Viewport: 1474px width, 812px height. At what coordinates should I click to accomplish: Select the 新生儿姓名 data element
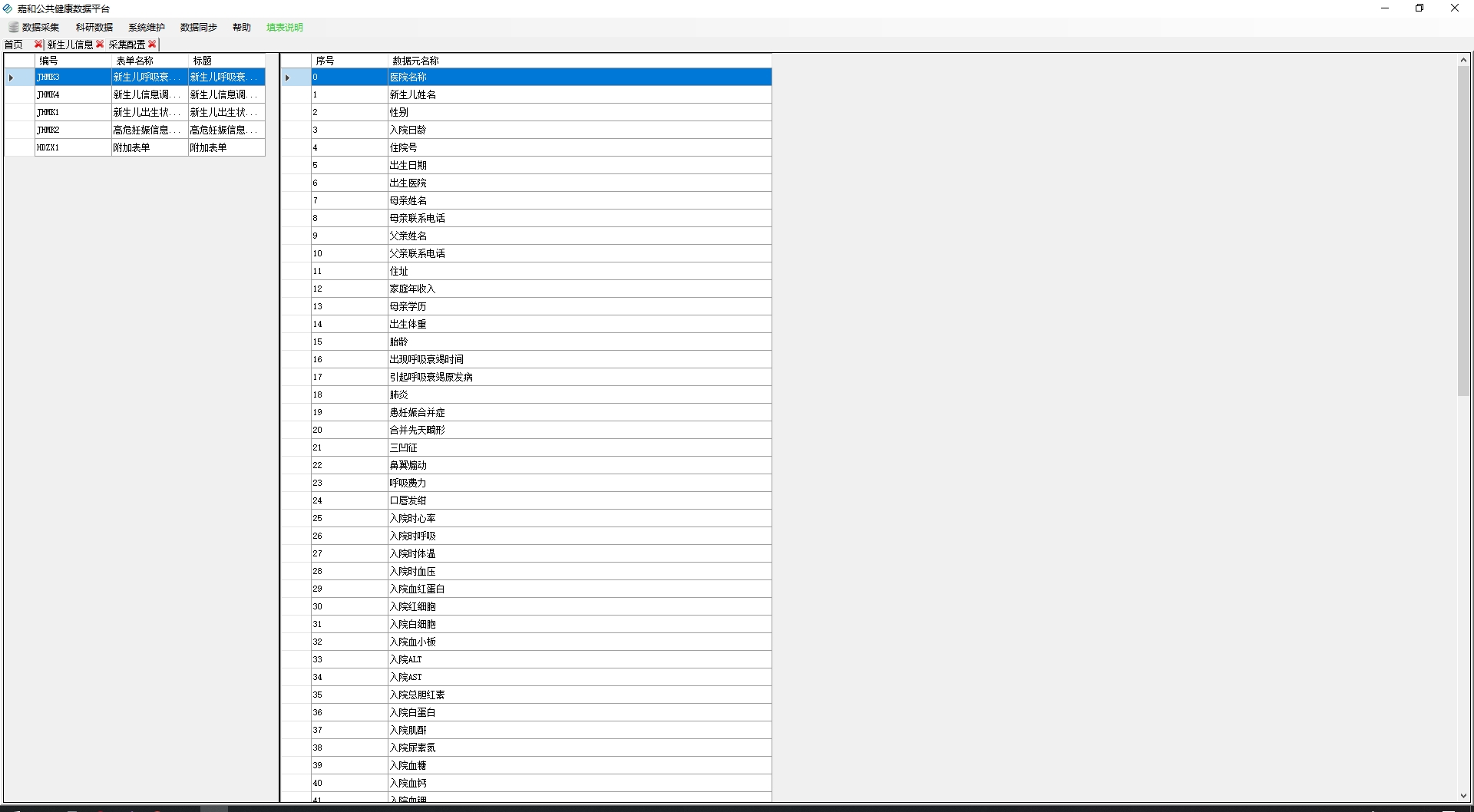tap(580, 94)
